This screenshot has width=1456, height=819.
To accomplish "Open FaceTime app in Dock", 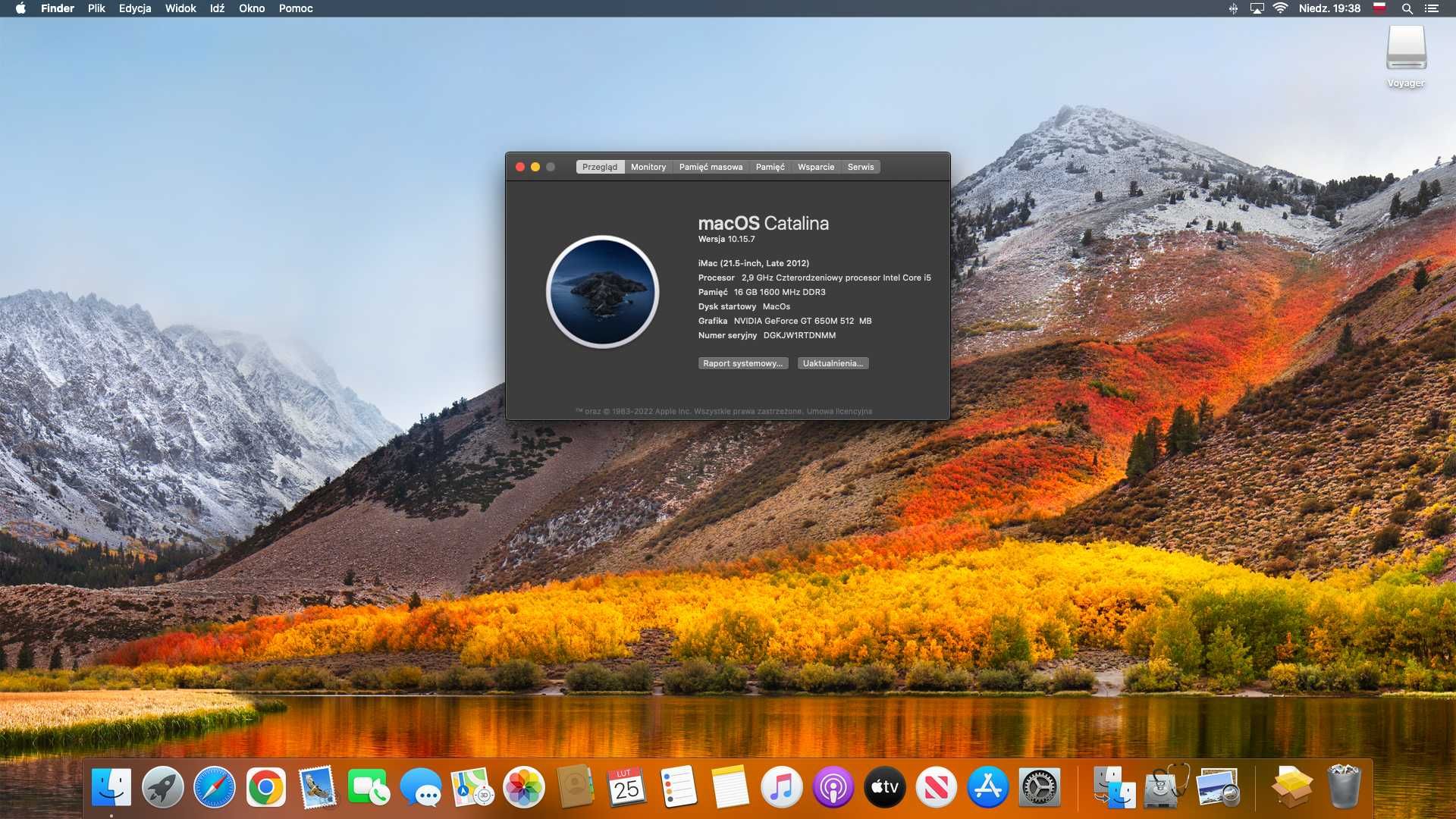I will click(369, 788).
